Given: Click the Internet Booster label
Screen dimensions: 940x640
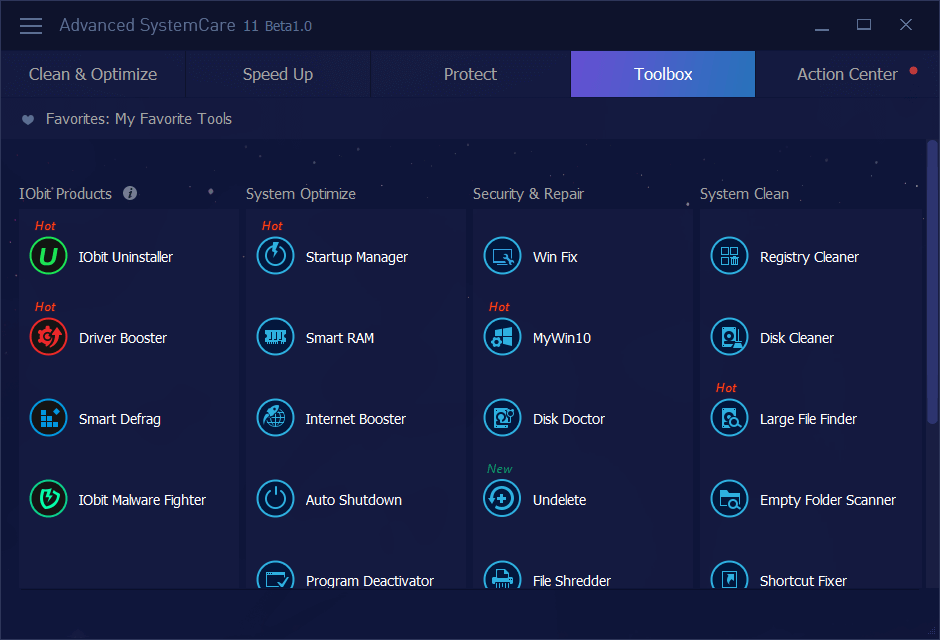Looking at the screenshot, I should 355,419.
